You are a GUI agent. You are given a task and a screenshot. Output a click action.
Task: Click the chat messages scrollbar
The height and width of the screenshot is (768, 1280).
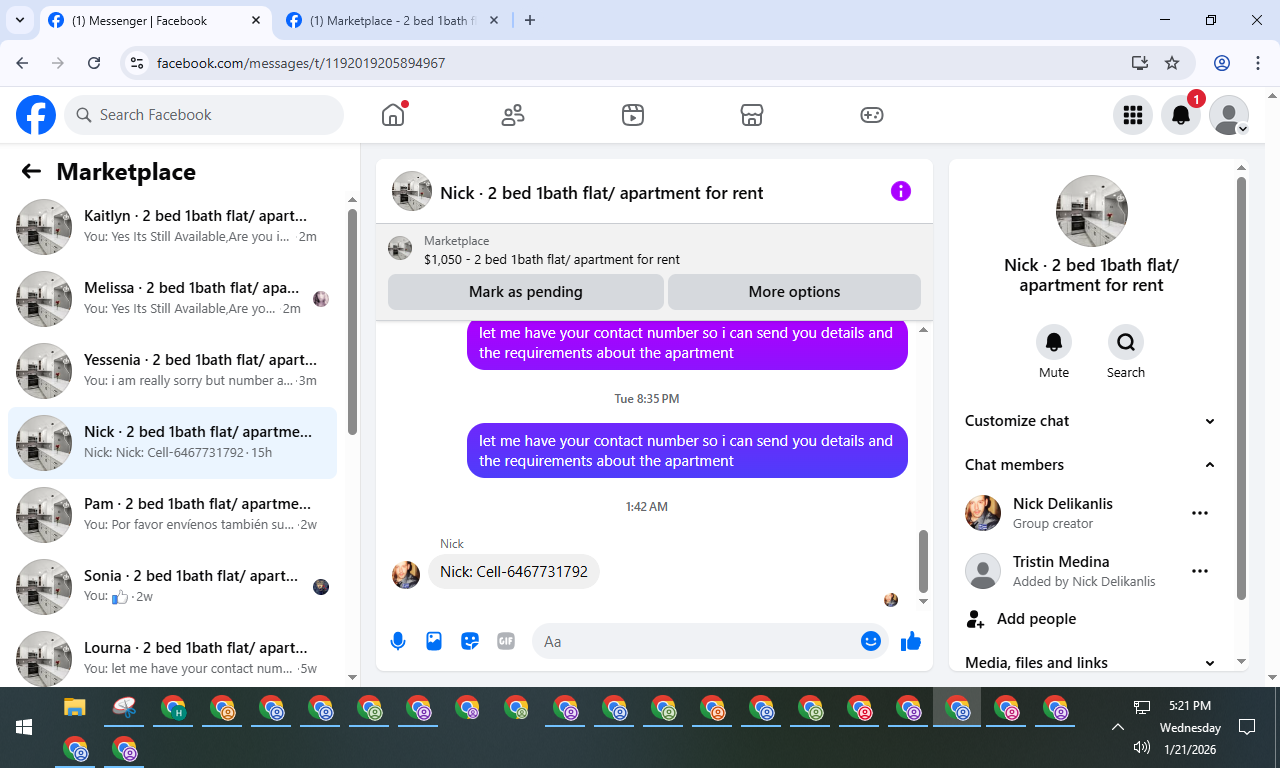(923, 561)
